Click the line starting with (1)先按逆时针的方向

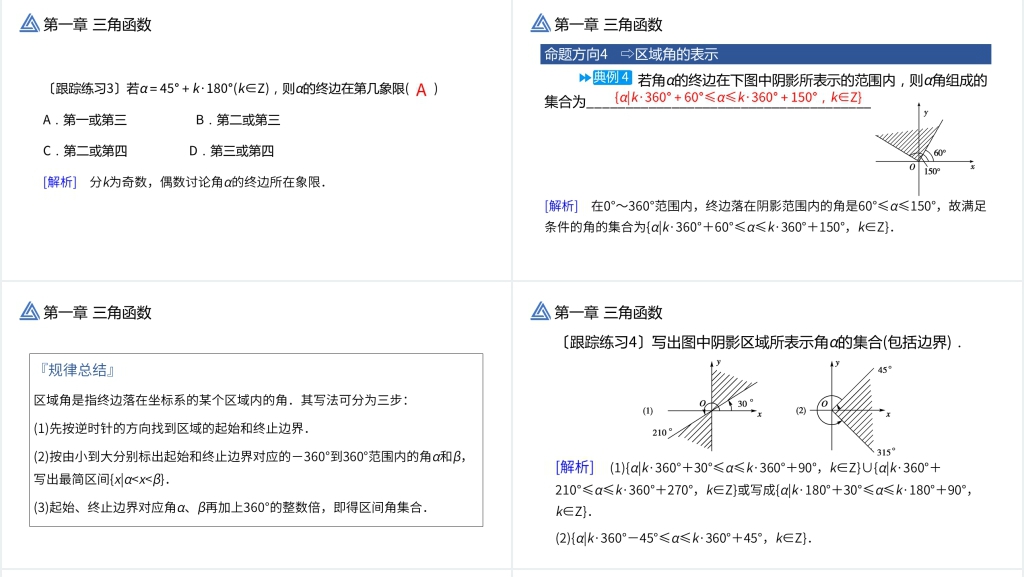pyautogui.click(x=171, y=429)
